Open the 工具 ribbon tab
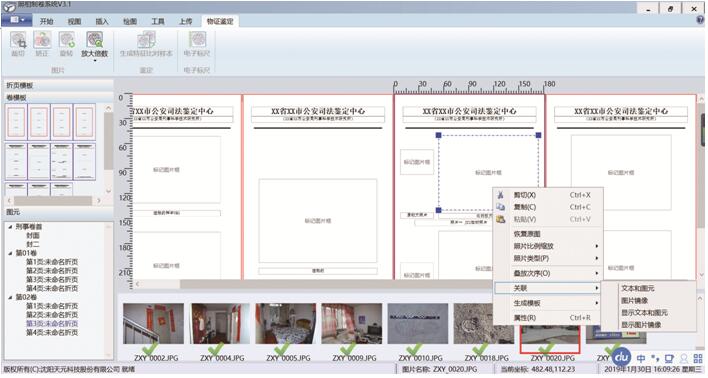 pos(158,21)
